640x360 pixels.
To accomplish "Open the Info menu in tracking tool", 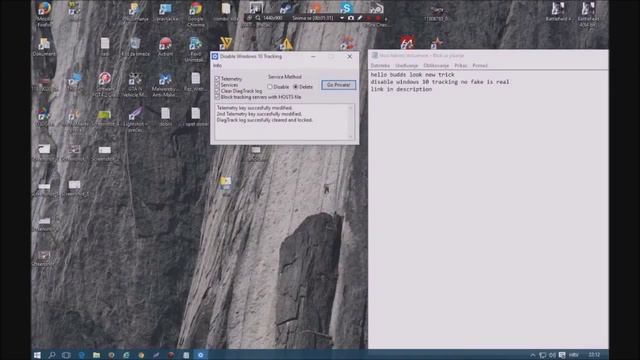I will point(217,65).
